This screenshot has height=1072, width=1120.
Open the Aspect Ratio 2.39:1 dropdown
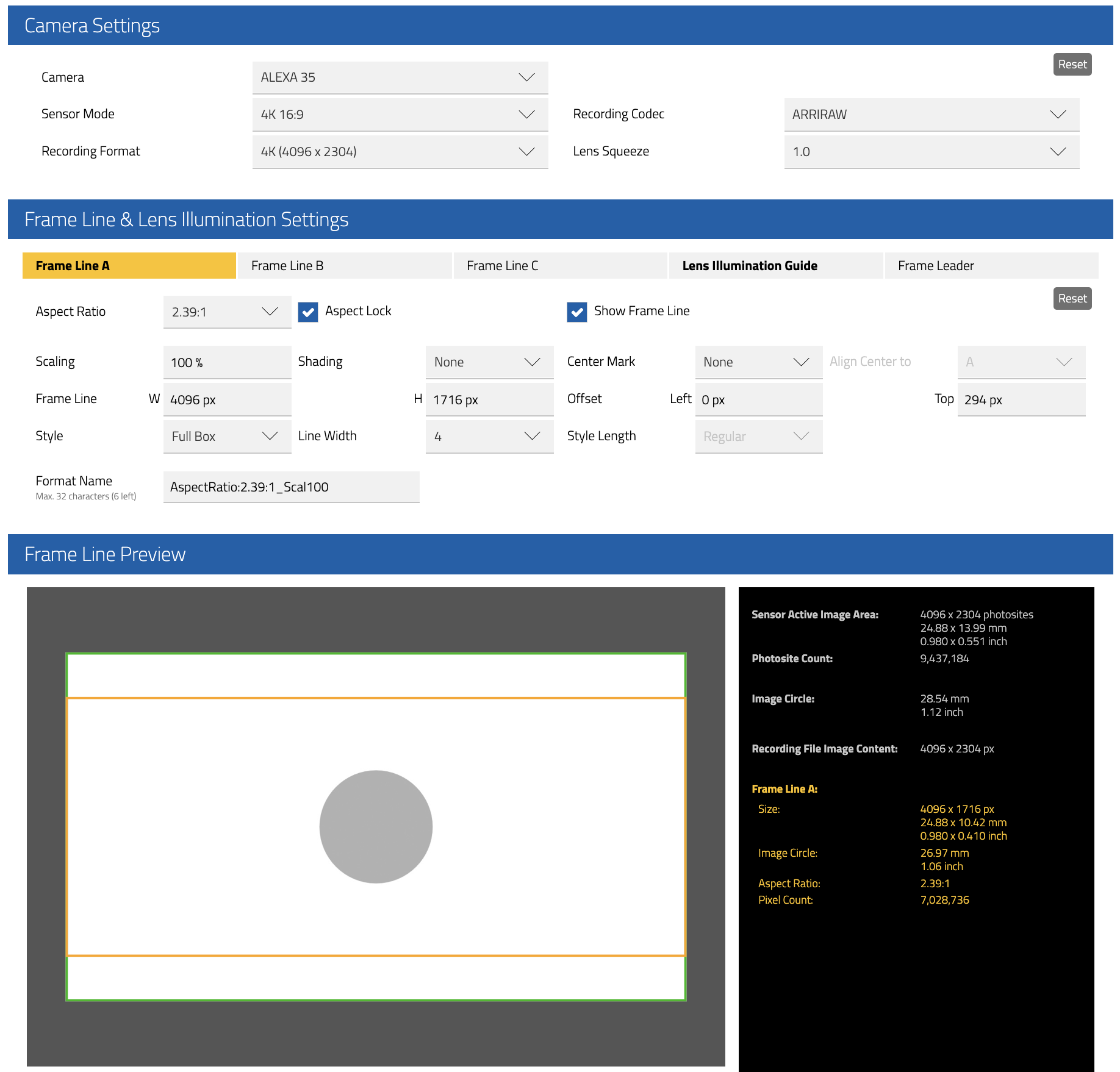[x=227, y=312]
